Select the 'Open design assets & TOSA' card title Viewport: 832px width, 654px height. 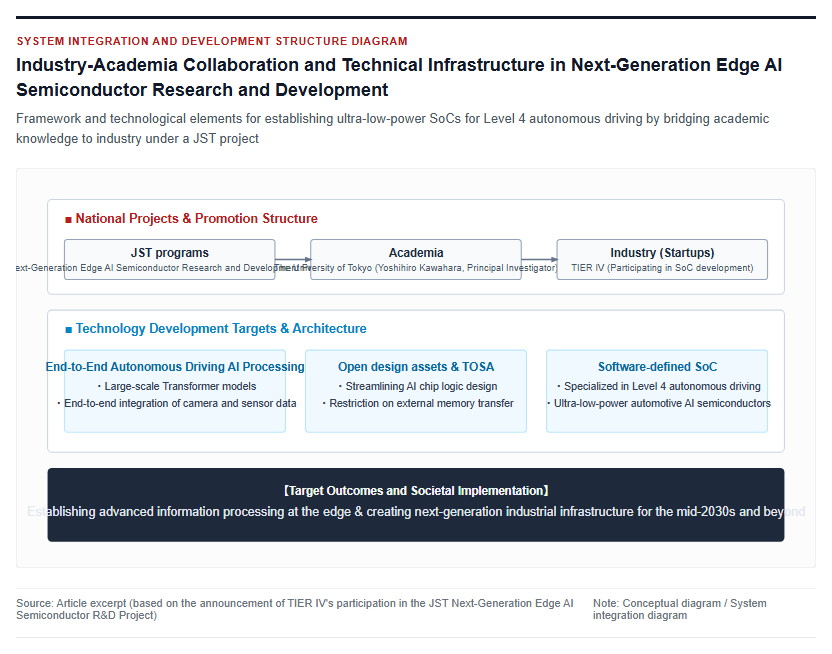pyautogui.click(x=416, y=367)
